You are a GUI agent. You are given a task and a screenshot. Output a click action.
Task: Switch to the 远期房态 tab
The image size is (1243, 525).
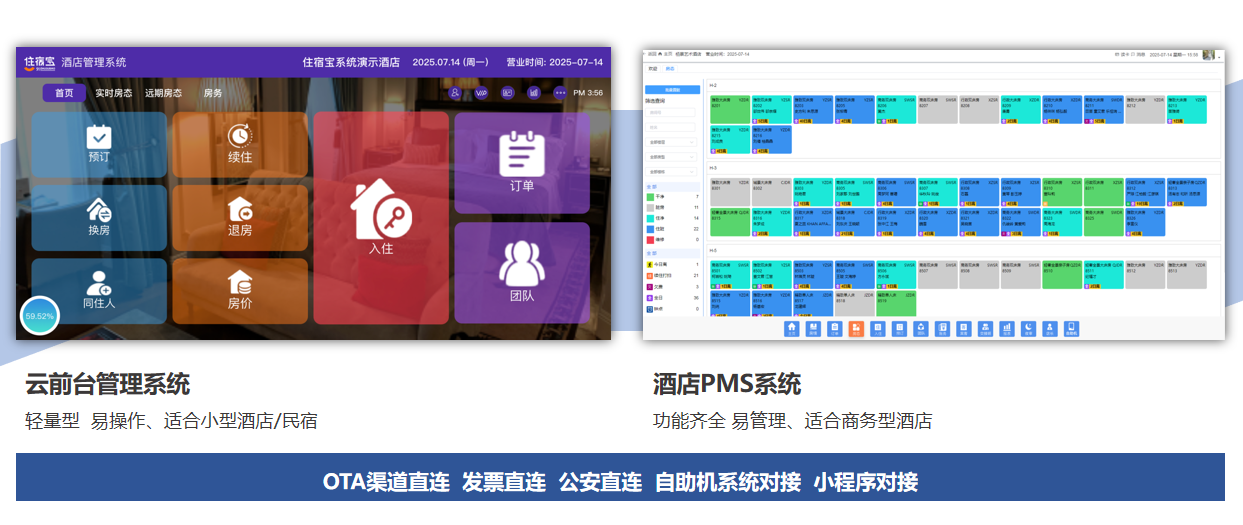(x=163, y=93)
